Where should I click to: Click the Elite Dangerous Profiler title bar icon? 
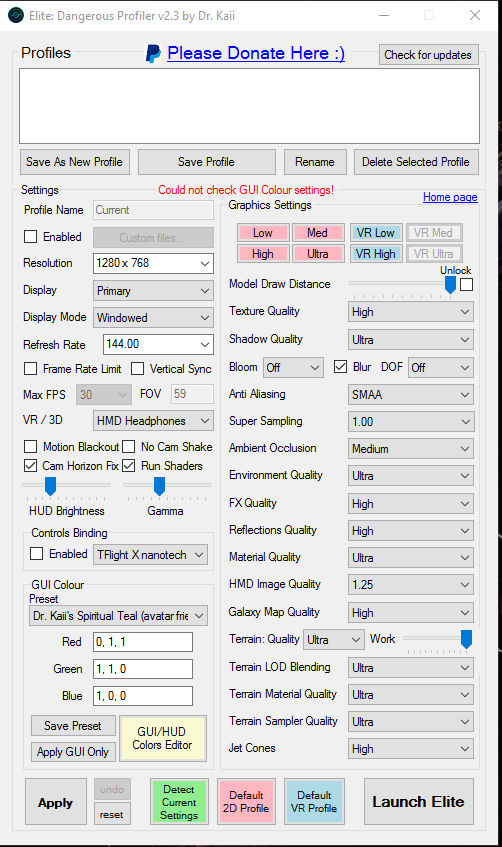16,15
